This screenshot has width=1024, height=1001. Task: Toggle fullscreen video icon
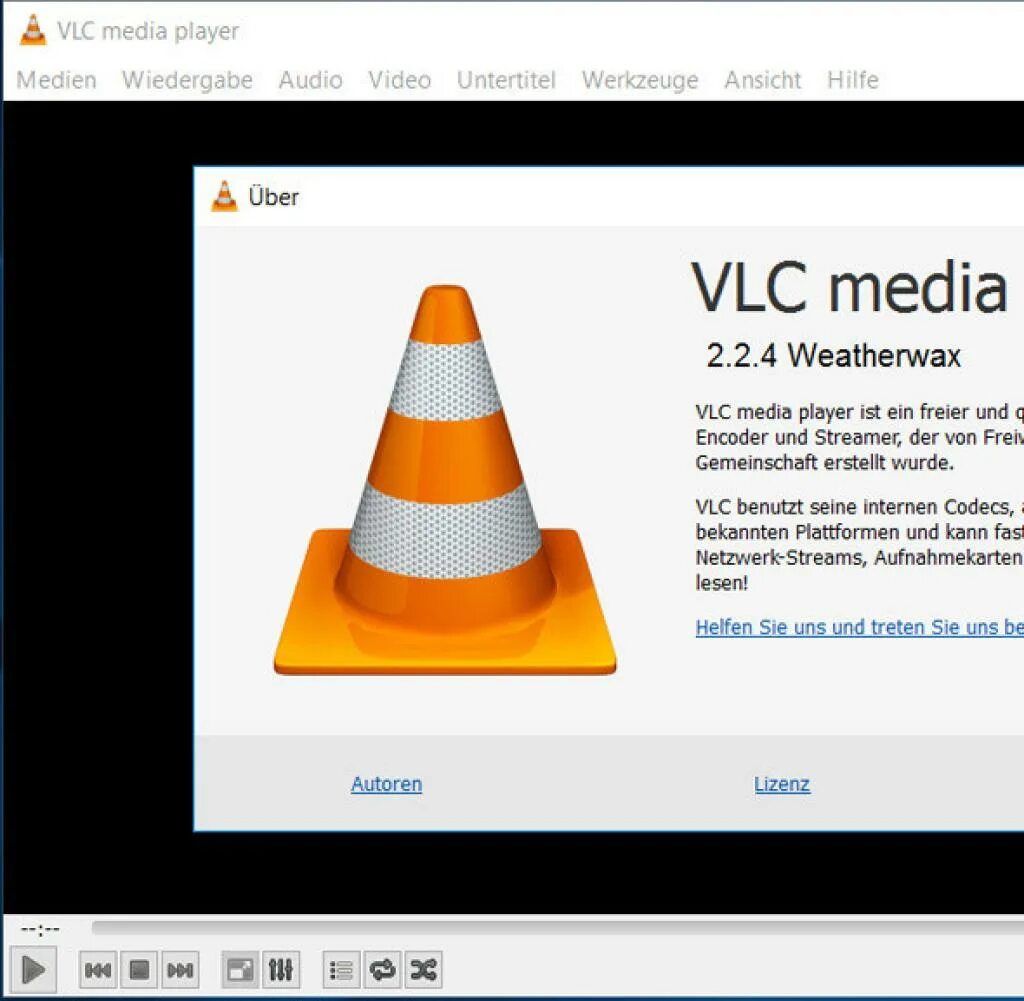click(240, 970)
